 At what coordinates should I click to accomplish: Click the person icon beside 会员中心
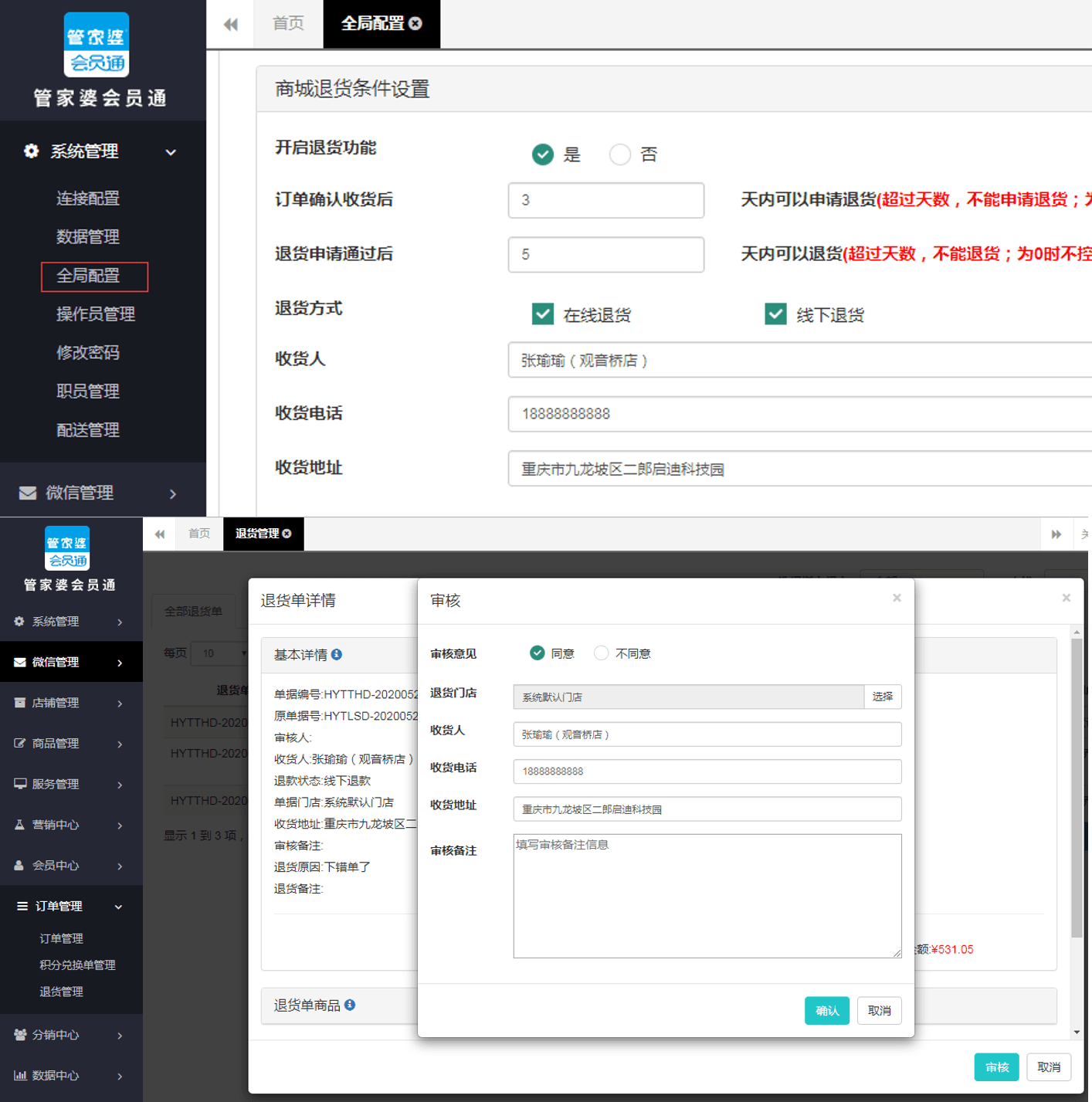click(19, 865)
